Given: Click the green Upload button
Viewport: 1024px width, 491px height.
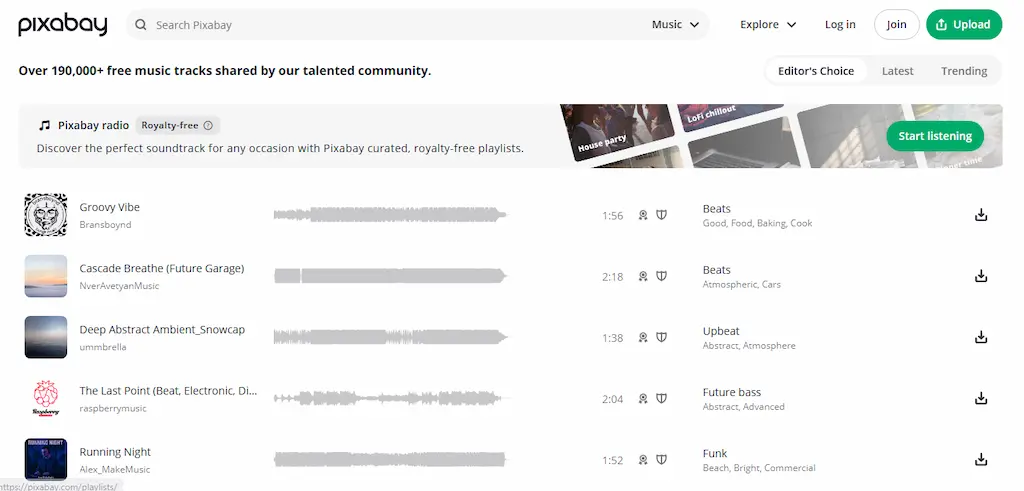Looking at the screenshot, I should [x=964, y=25].
